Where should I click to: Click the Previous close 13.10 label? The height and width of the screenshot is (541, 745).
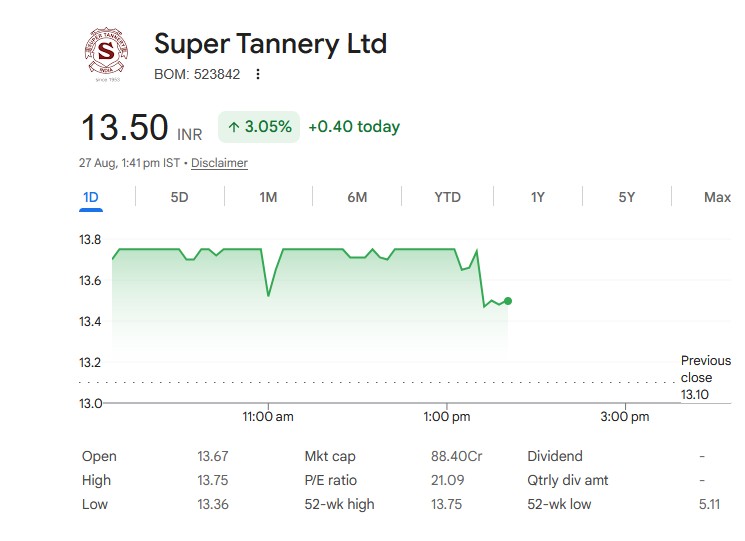pyautogui.click(x=706, y=377)
